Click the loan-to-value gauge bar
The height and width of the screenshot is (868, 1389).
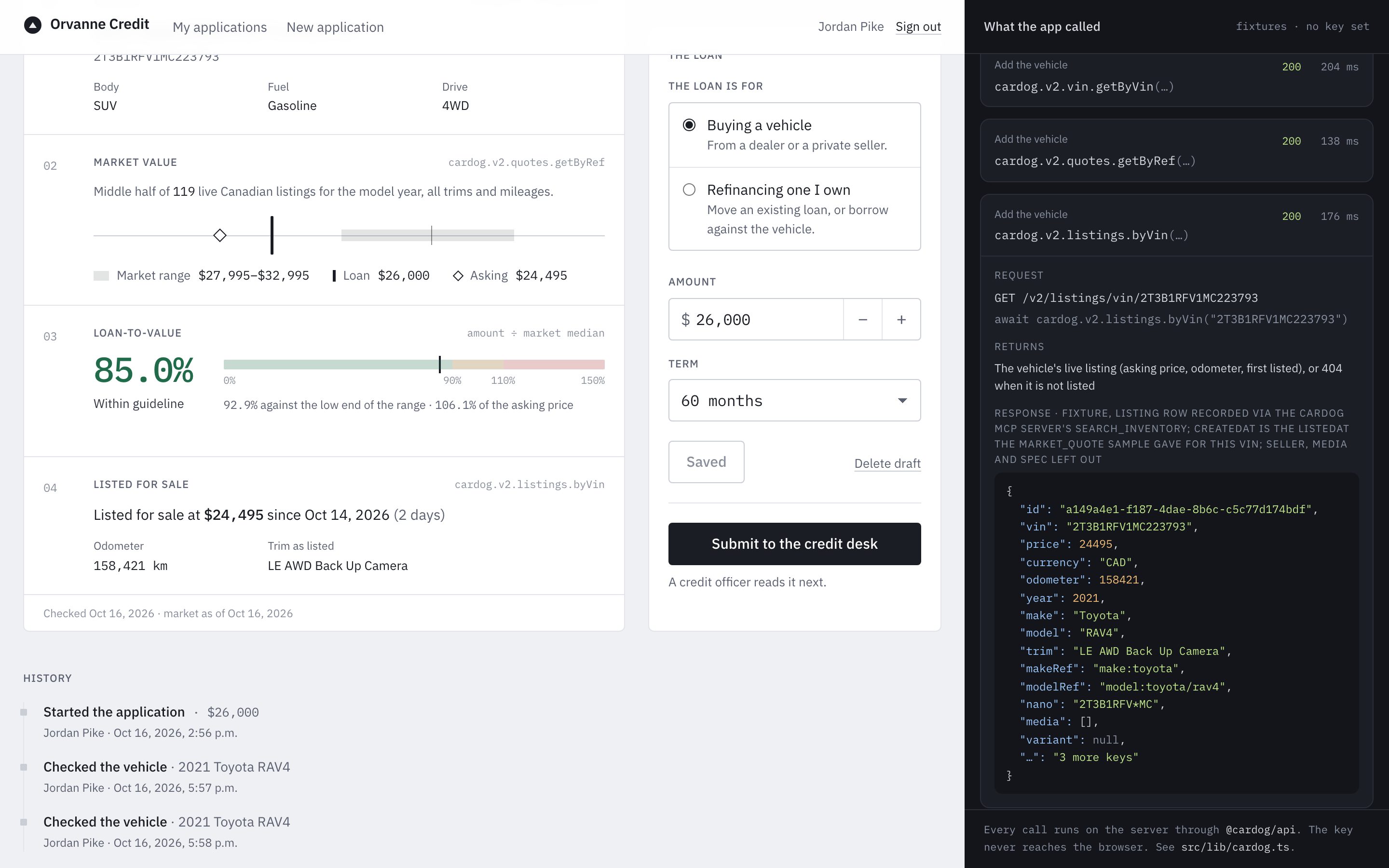(414, 365)
